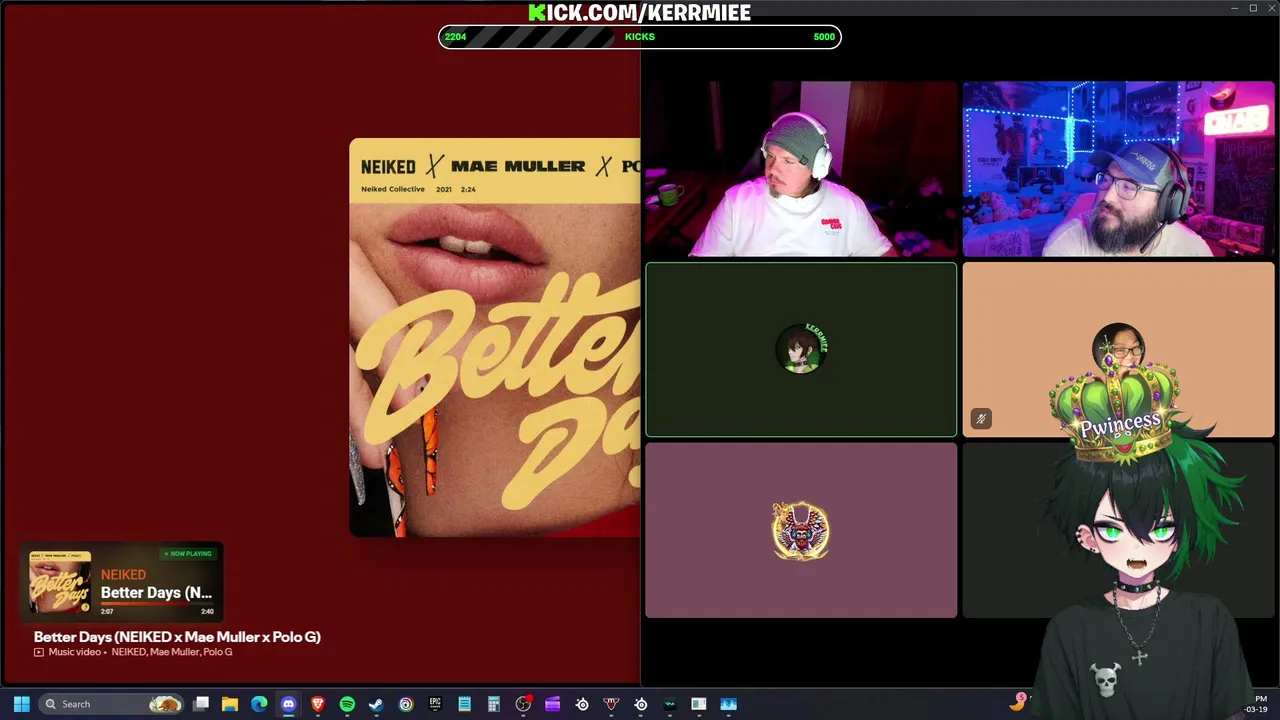Switch to Discord in the taskbar

(x=288, y=704)
